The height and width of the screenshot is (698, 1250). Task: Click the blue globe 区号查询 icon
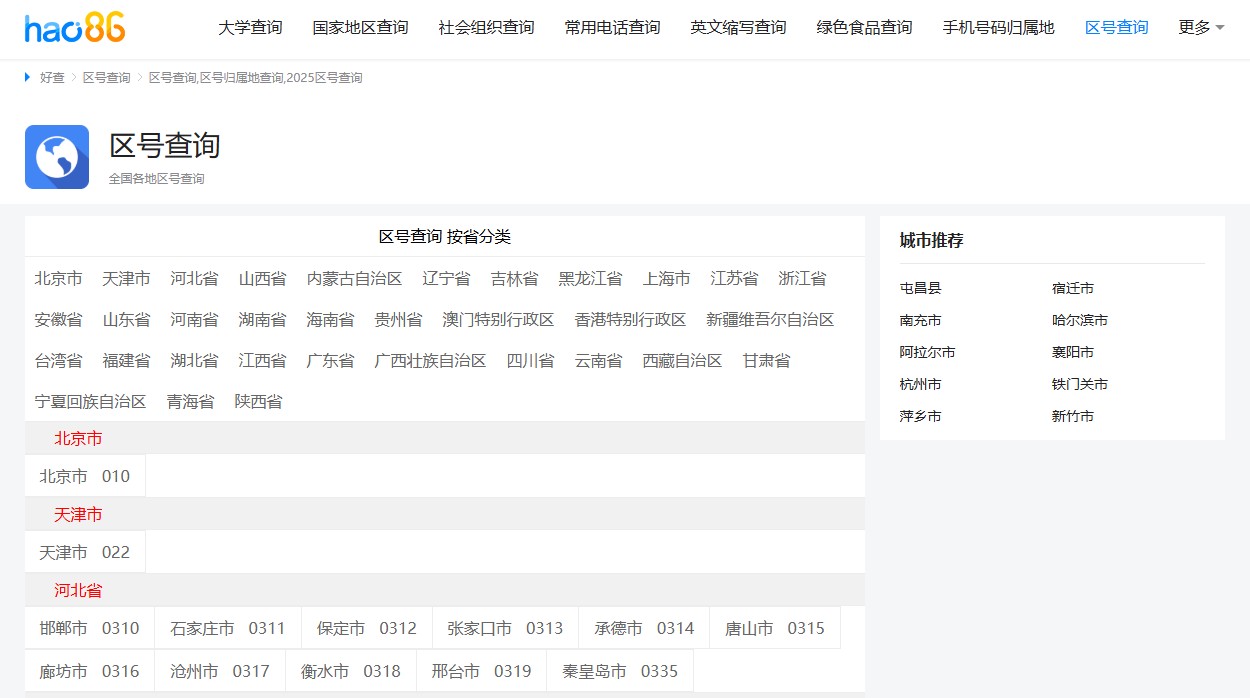57,157
